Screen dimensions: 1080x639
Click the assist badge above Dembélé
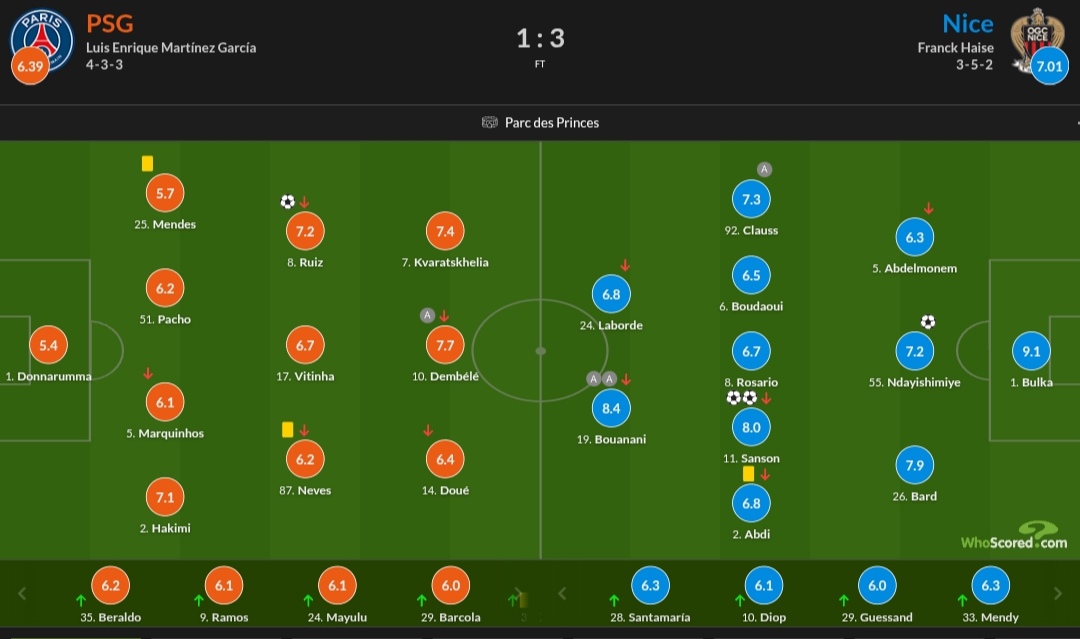click(427, 315)
